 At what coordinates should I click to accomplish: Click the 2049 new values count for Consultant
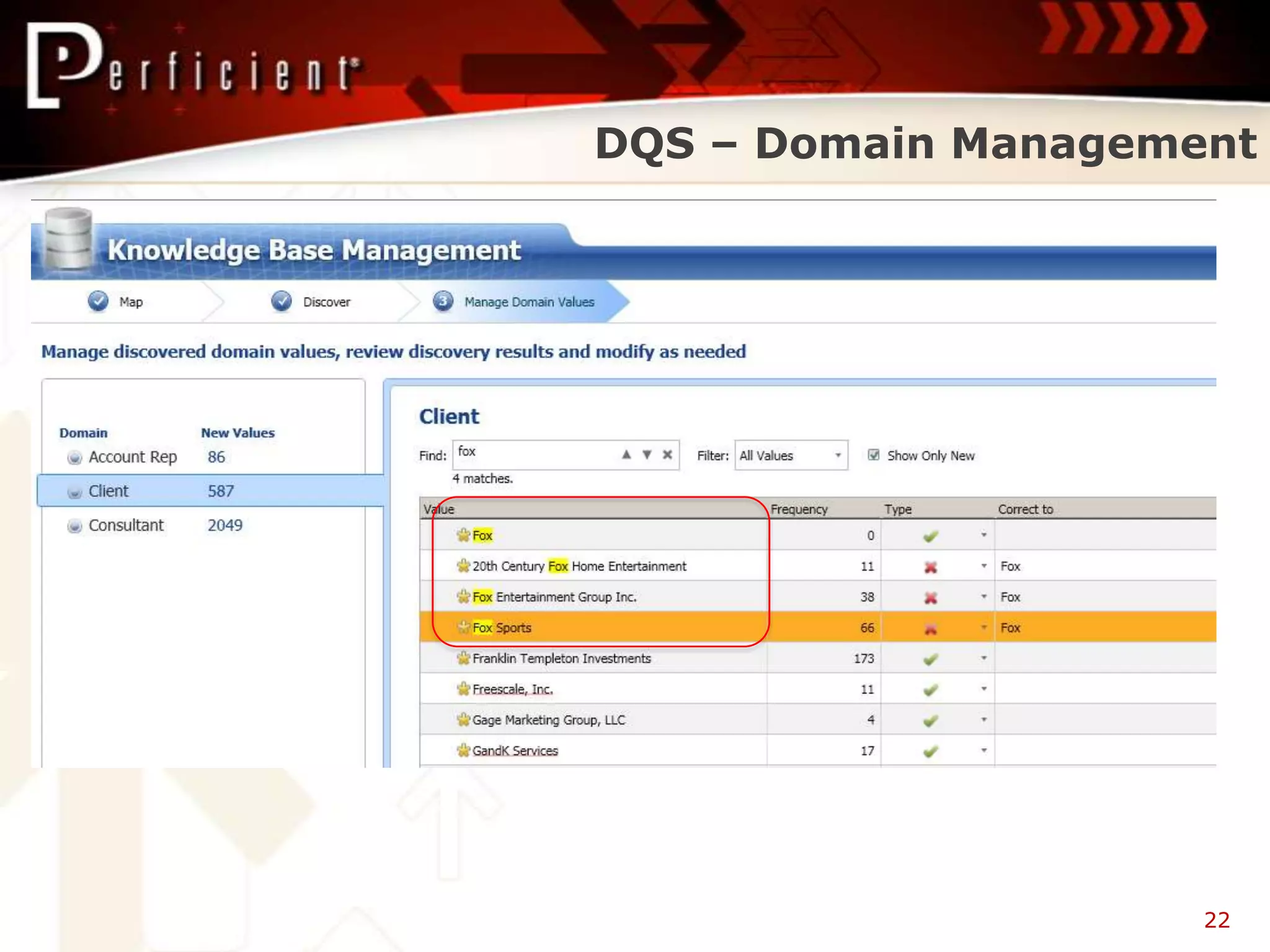(x=225, y=526)
